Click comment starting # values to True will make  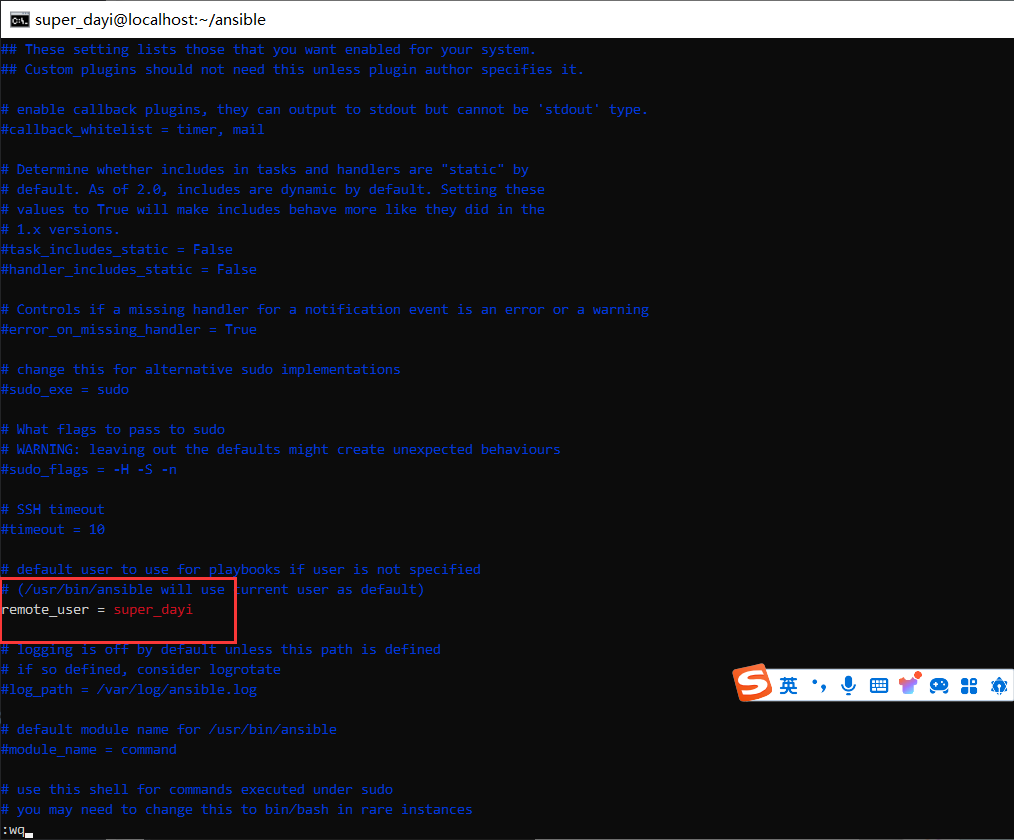(273, 210)
